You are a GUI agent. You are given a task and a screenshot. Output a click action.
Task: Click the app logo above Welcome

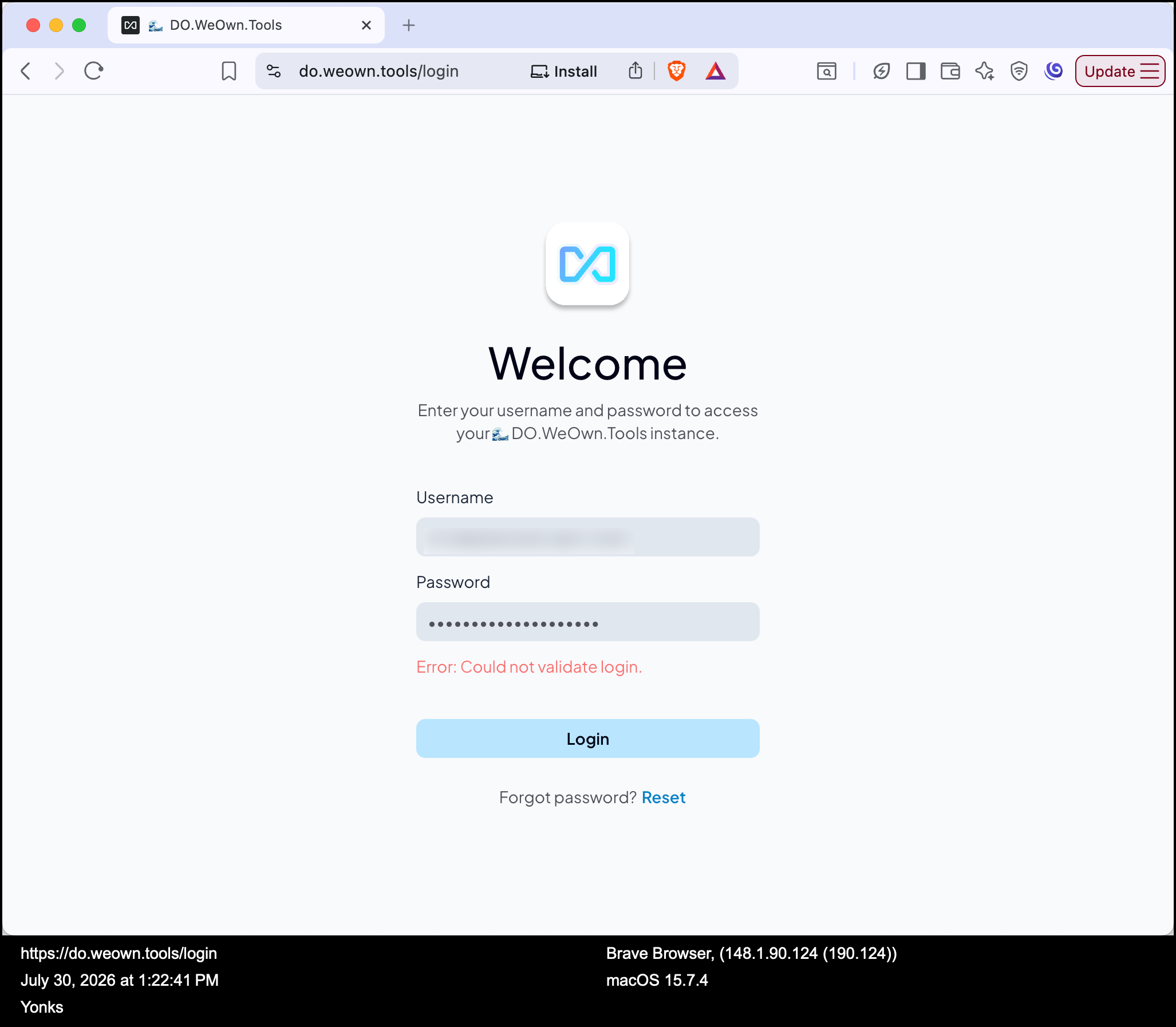tap(587, 264)
